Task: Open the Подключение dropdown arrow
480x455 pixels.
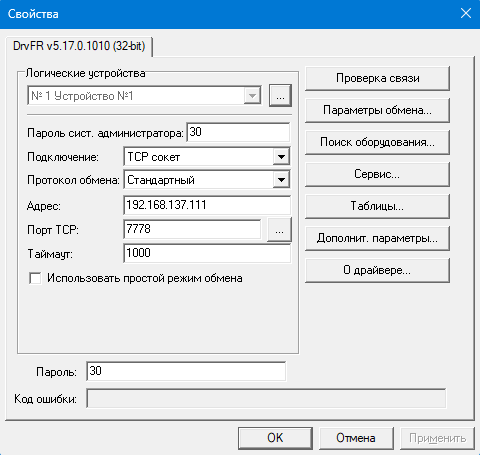Action: tap(281, 156)
